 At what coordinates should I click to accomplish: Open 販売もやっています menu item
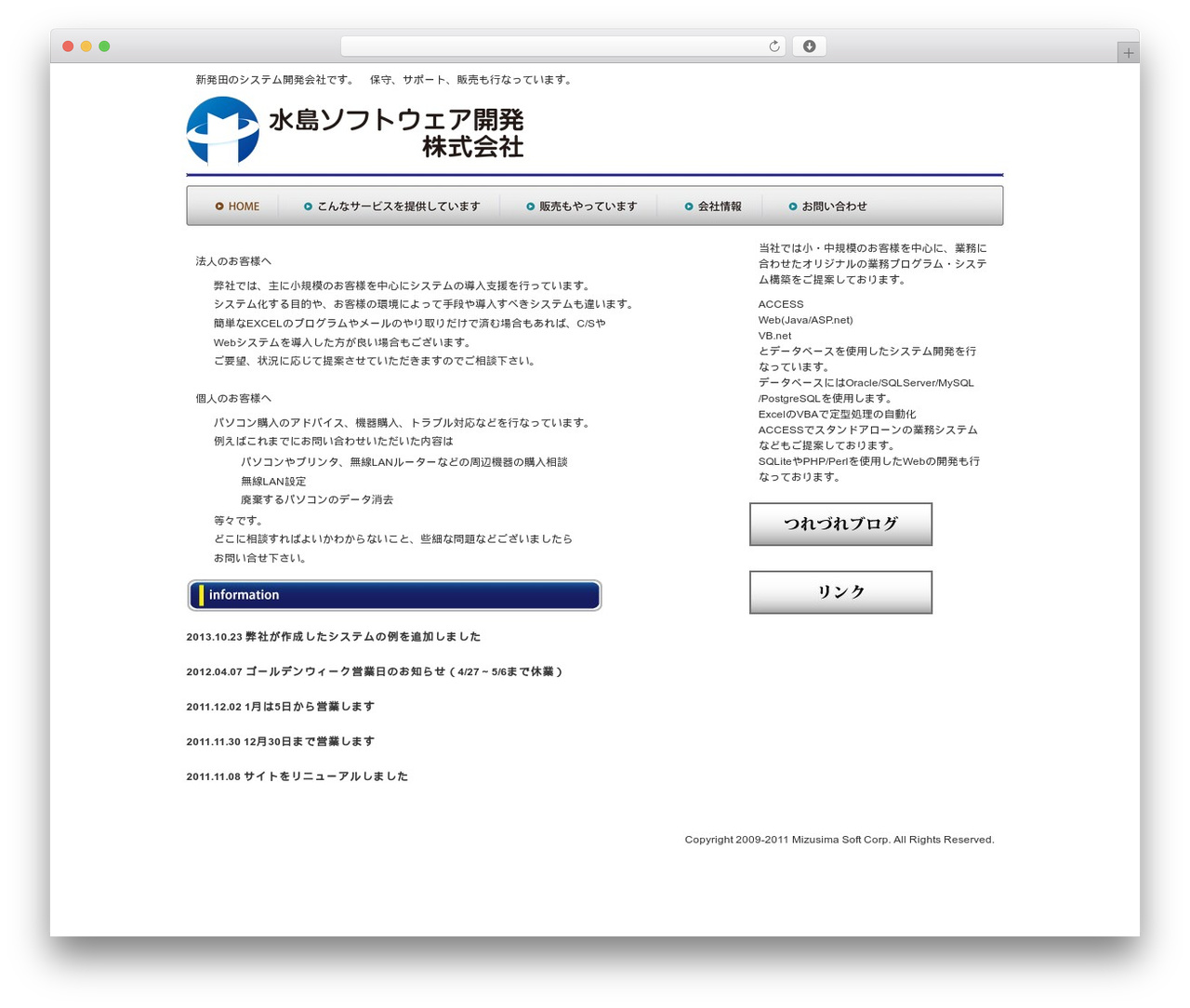[582, 206]
